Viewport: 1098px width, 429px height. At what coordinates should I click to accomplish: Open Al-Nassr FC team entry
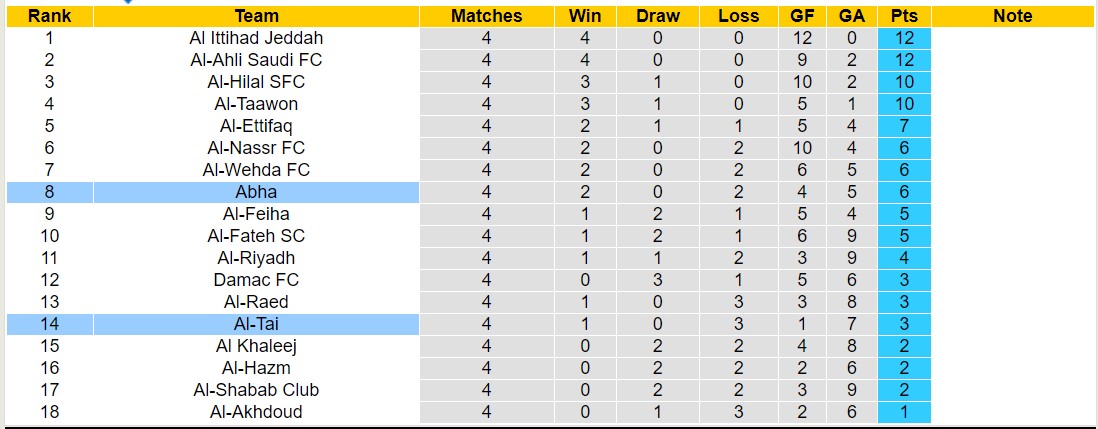256,148
